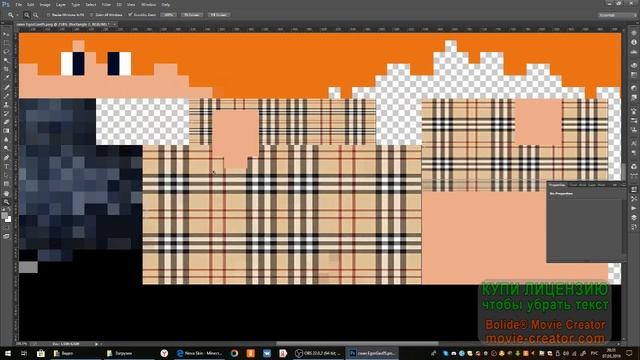Click the vertical canvas scrollbar
This screenshot has height=360, width=640.
tap(623, 171)
